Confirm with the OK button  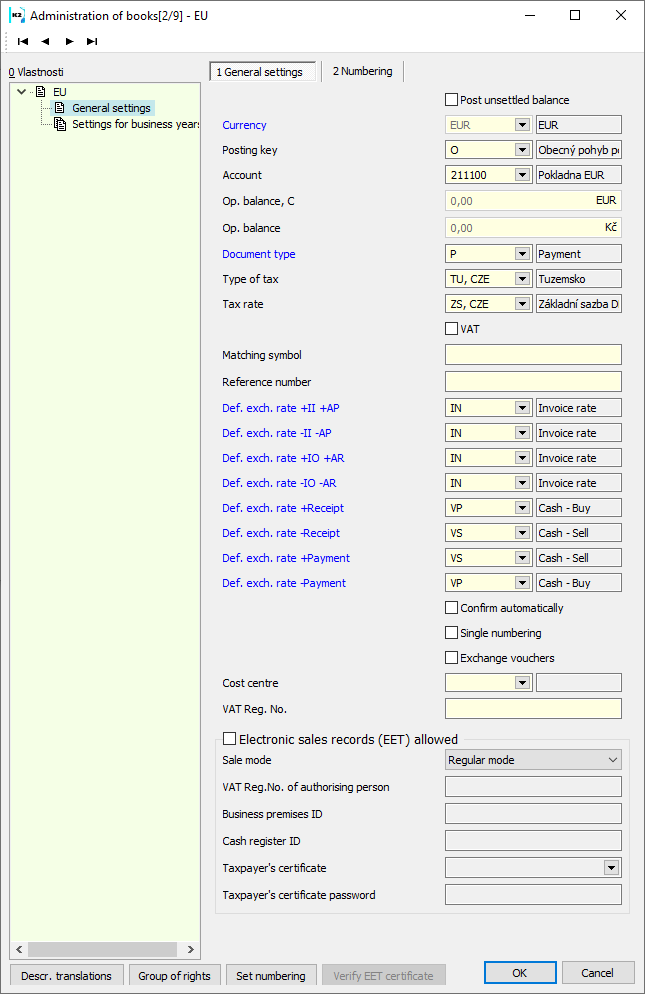point(520,973)
